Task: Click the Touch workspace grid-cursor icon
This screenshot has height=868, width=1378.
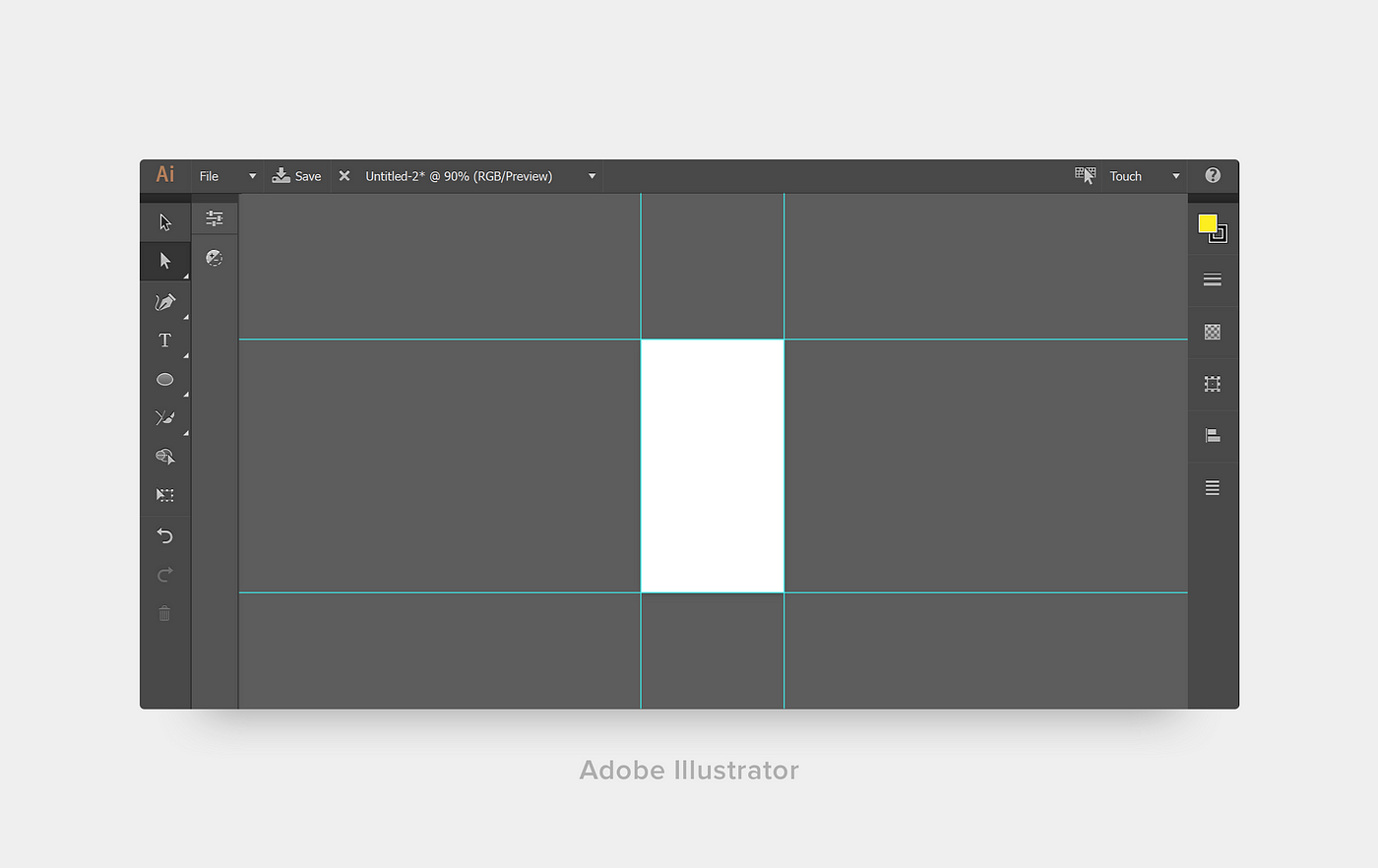Action: pos(1085,175)
